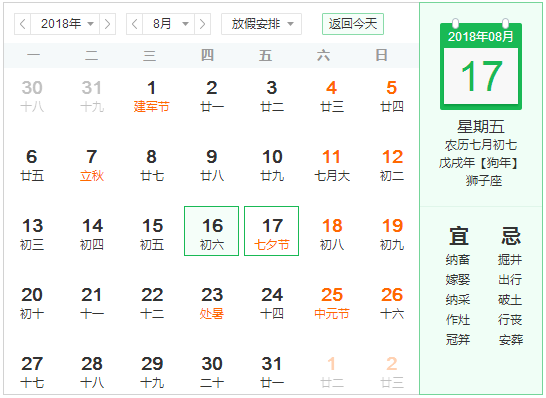Image resolution: width=546 pixels, height=398 pixels.
Task: Click the 忌 heading
Action: (x=511, y=236)
